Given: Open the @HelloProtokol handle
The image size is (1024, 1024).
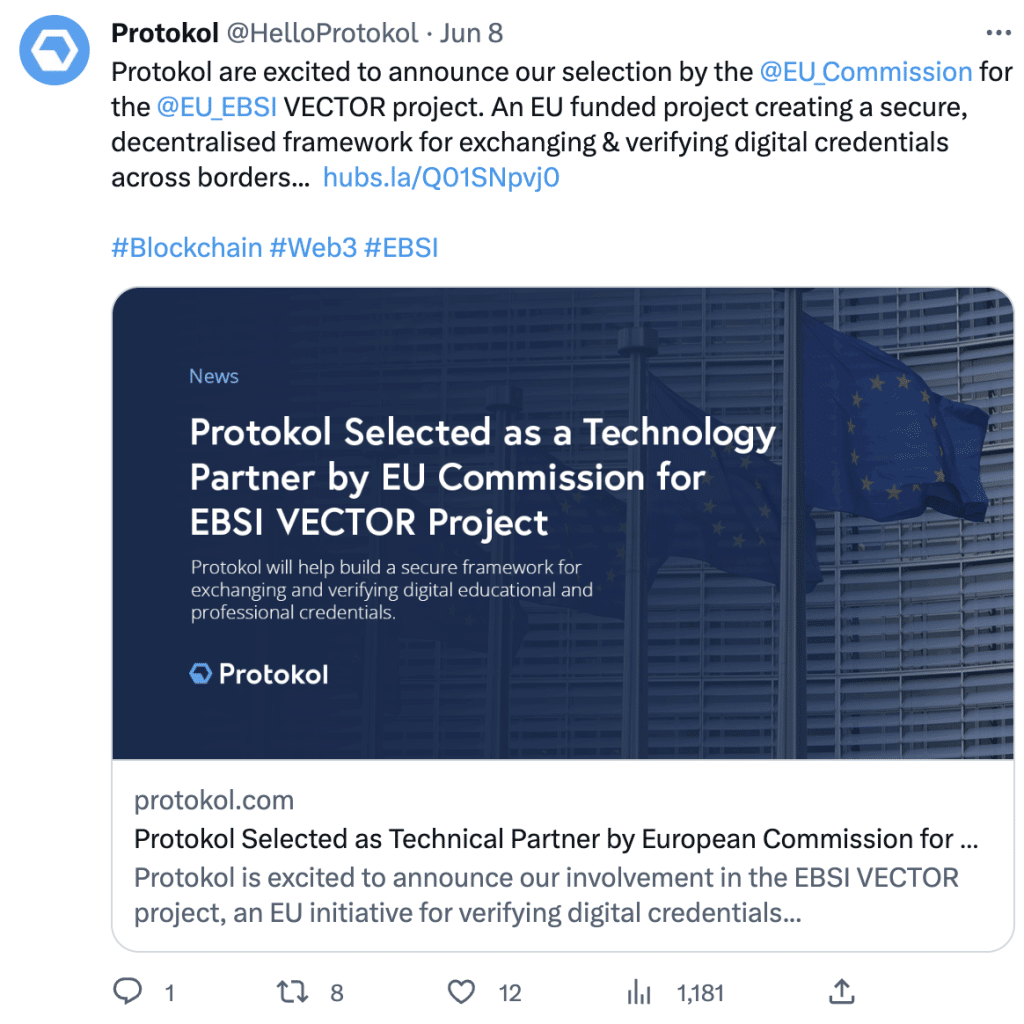Looking at the screenshot, I should 322,33.
